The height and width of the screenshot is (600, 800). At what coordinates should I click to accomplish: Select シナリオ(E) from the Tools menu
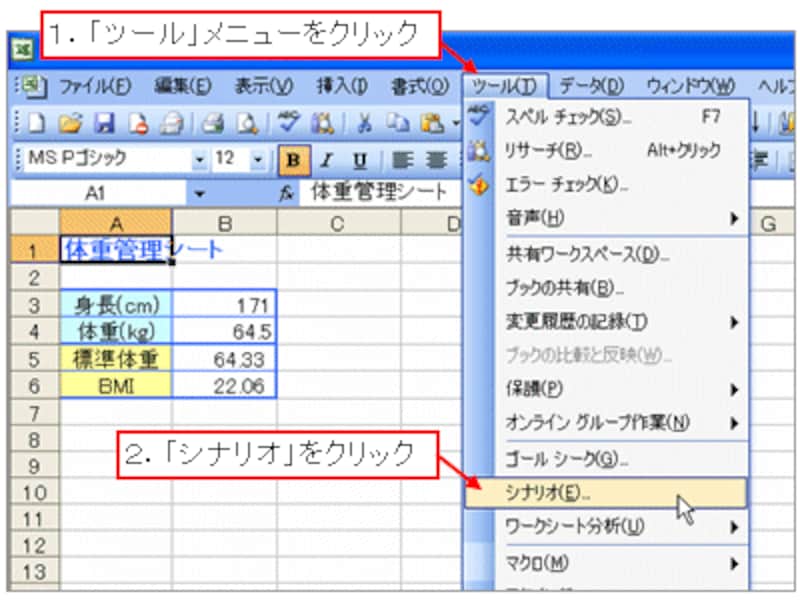point(606,493)
